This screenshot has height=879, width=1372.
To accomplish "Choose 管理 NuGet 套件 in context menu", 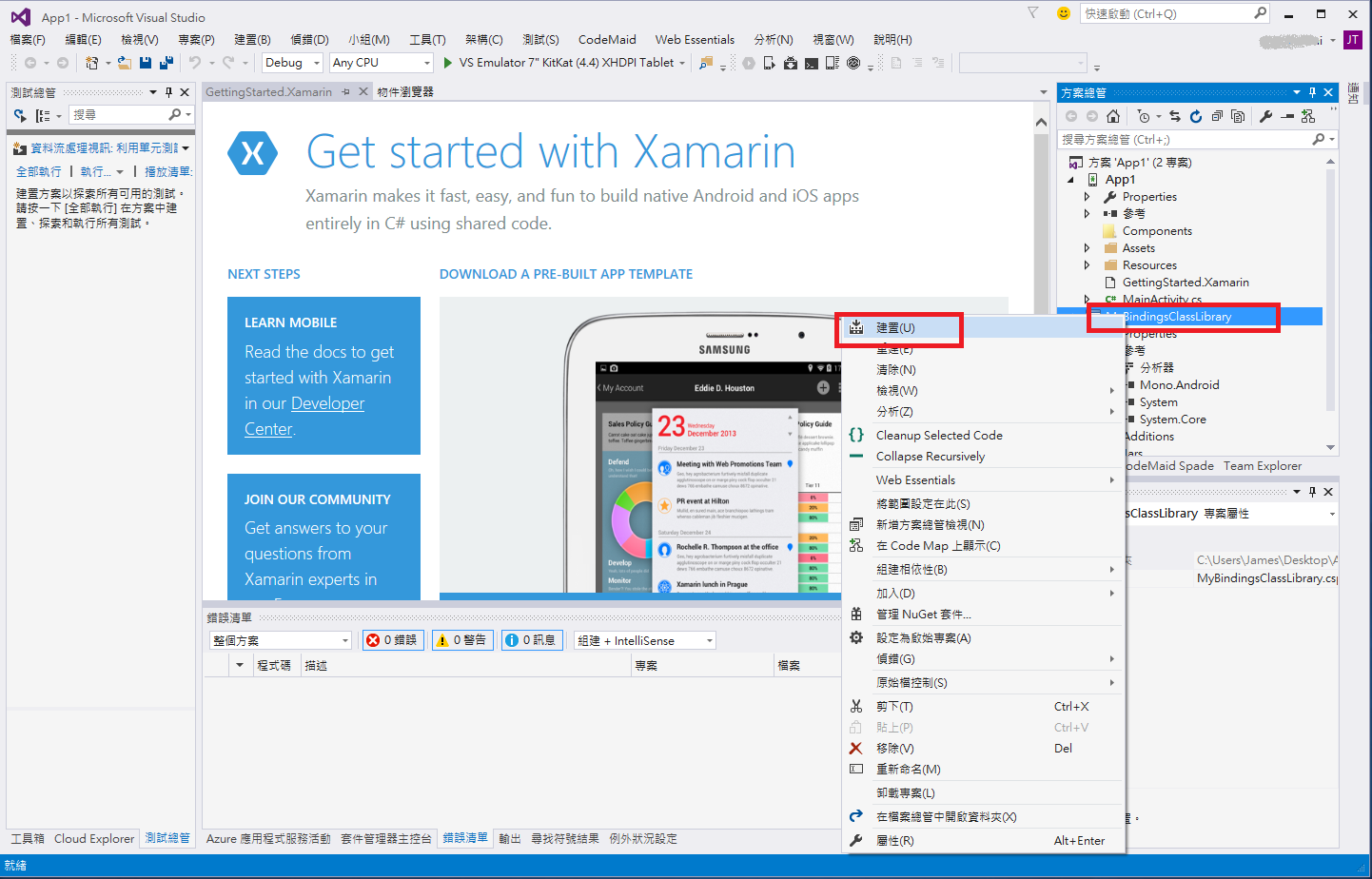I will pos(983,614).
